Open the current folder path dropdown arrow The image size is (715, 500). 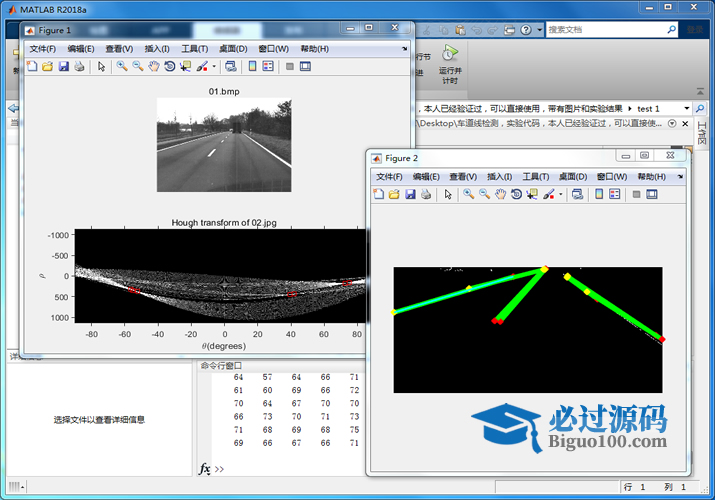(x=687, y=108)
